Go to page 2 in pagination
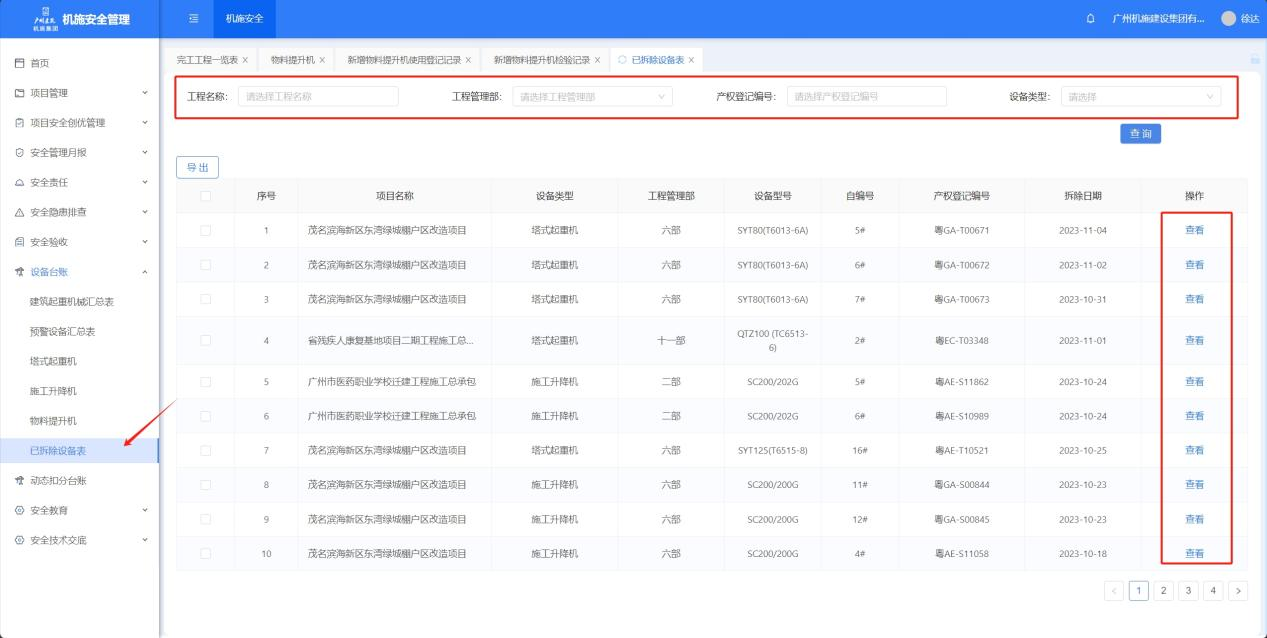 pyautogui.click(x=1163, y=591)
